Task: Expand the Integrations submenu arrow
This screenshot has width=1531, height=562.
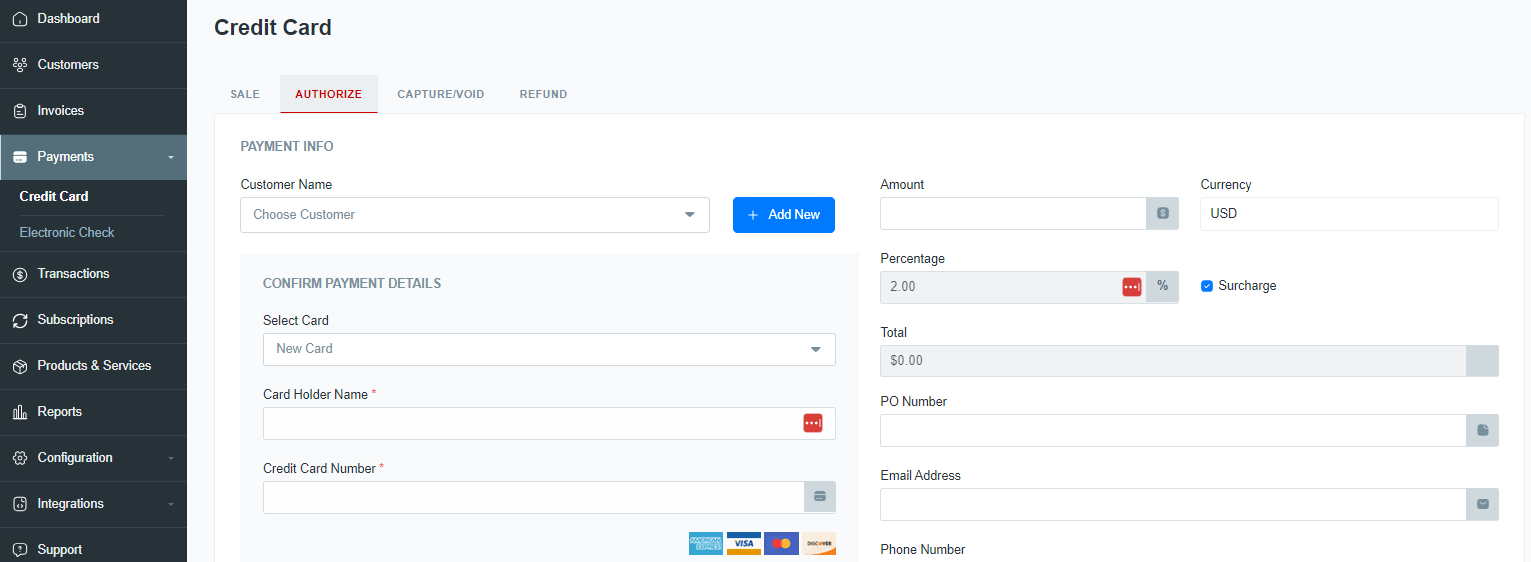Action: [170, 505]
